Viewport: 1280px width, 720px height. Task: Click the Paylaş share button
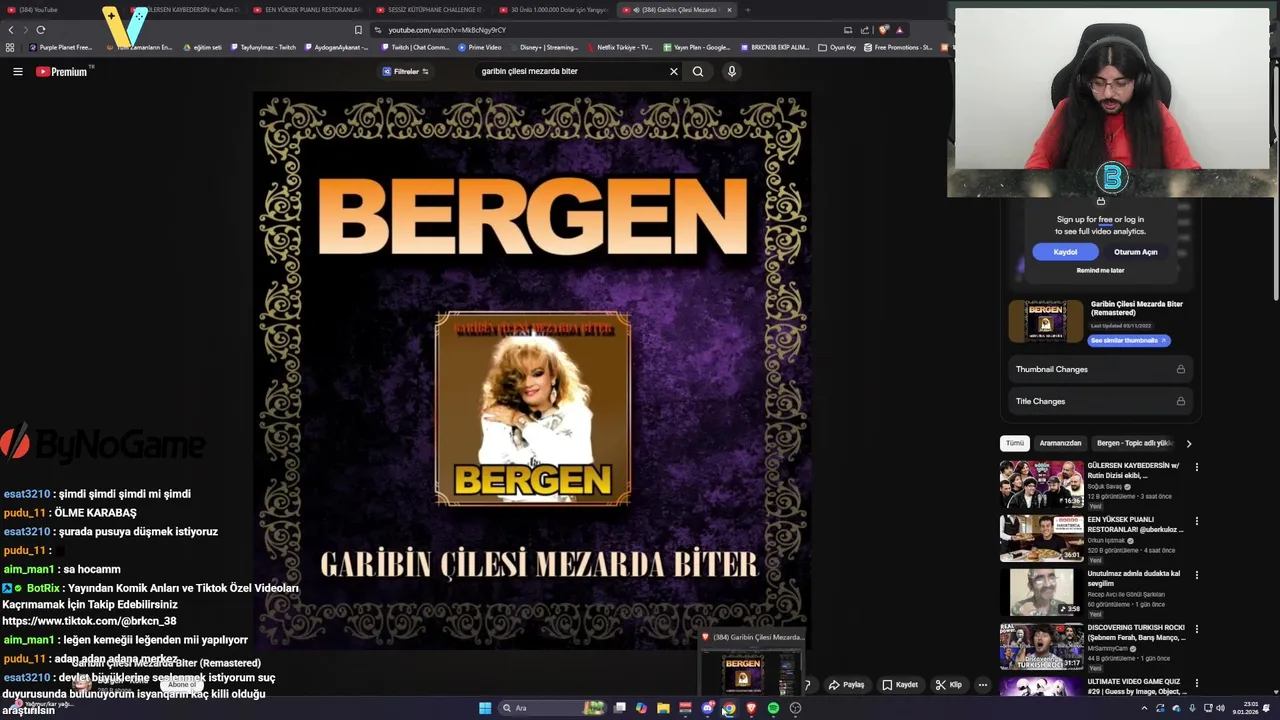coord(846,685)
